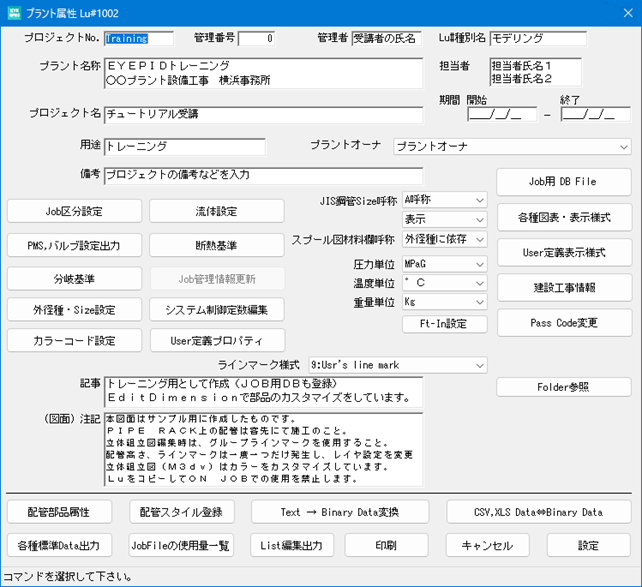Viewport: 642px width, 587px height.
Task: Click the 分岐基準 button
Action: pyautogui.click(x=75, y=279)
